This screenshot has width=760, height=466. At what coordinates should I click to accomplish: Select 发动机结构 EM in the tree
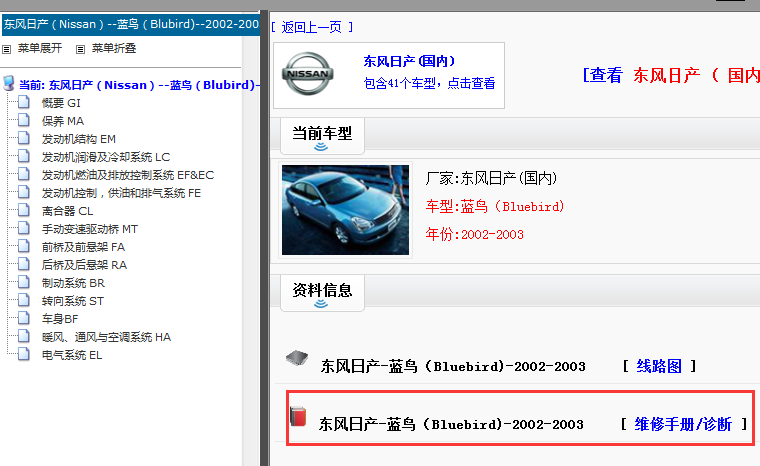(x=79, y=139)
